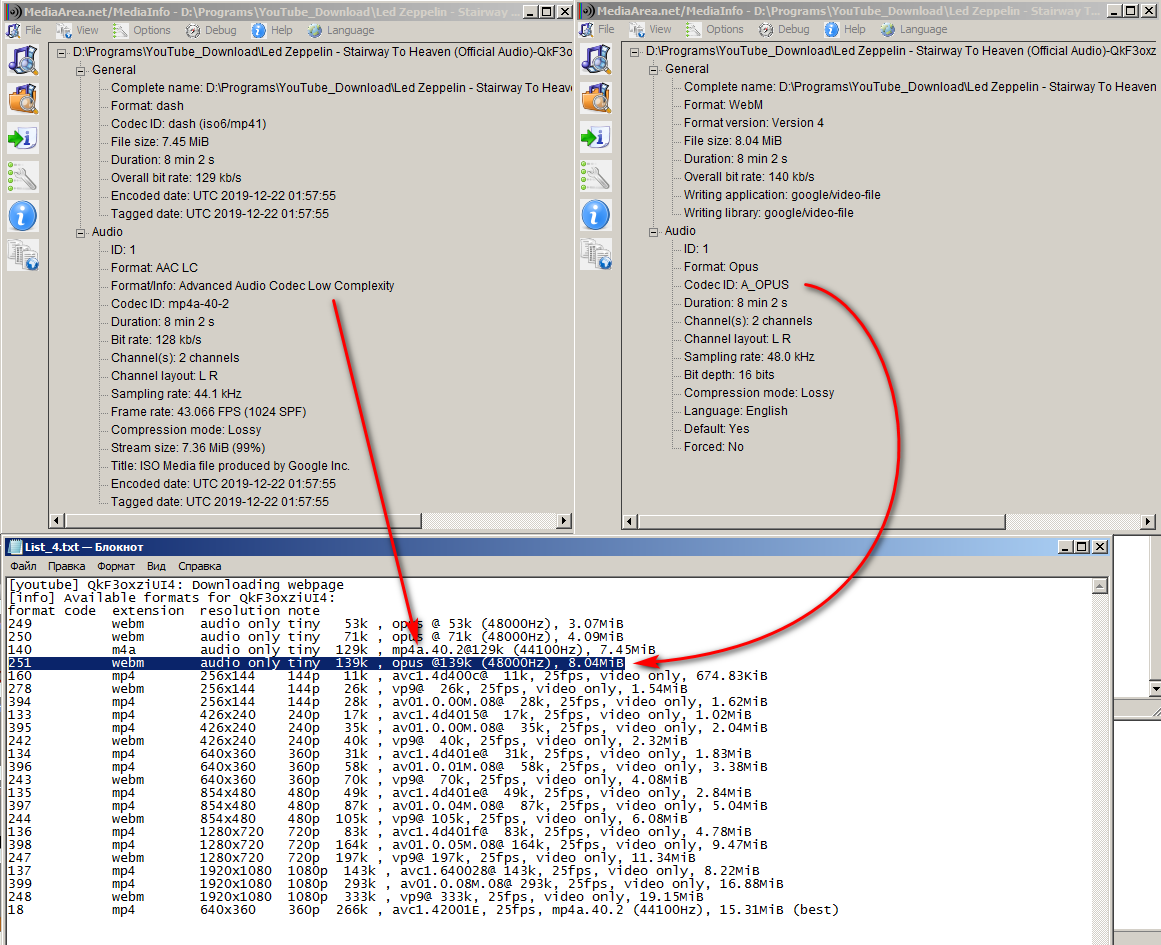Screen dimensions: 1161x945
Task: Minimize the left MediaInfo window
Action: click(530, 12)
